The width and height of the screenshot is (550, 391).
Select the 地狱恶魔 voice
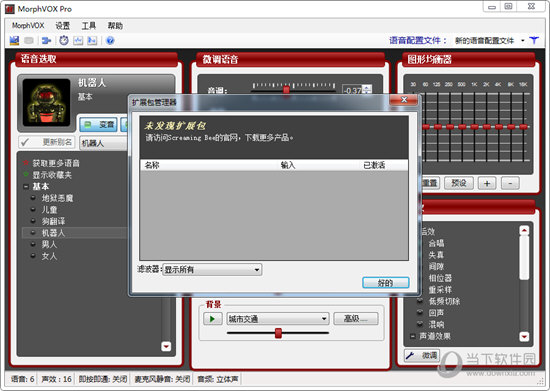57,198
